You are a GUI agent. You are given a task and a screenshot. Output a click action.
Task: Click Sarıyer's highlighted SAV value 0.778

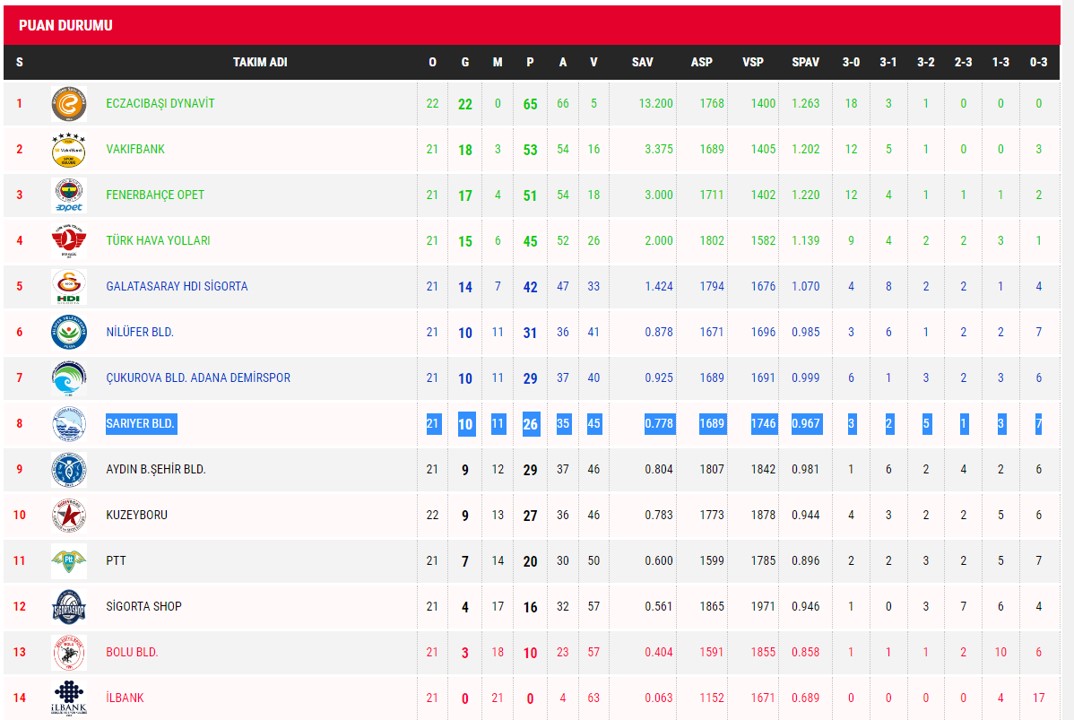(x=659, y=423)
